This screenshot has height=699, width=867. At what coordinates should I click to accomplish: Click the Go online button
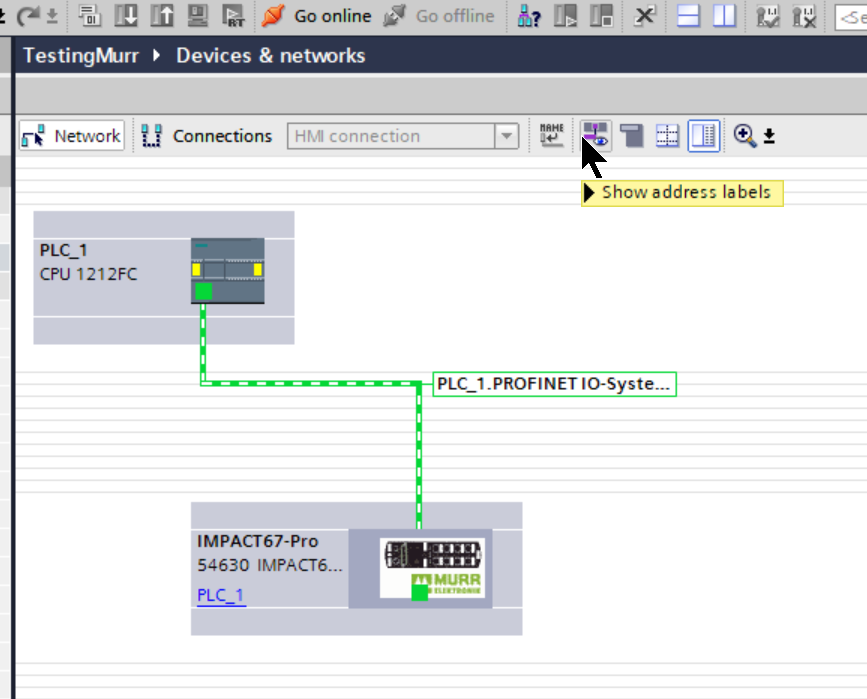tap(316, 16)
